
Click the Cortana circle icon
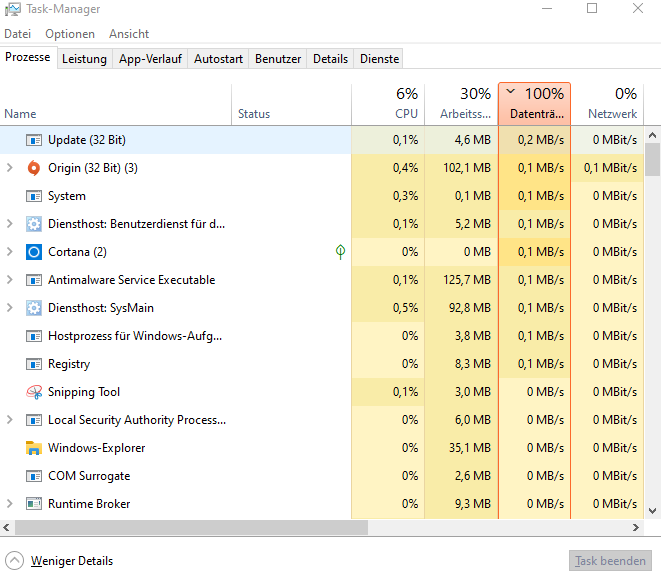34,252
